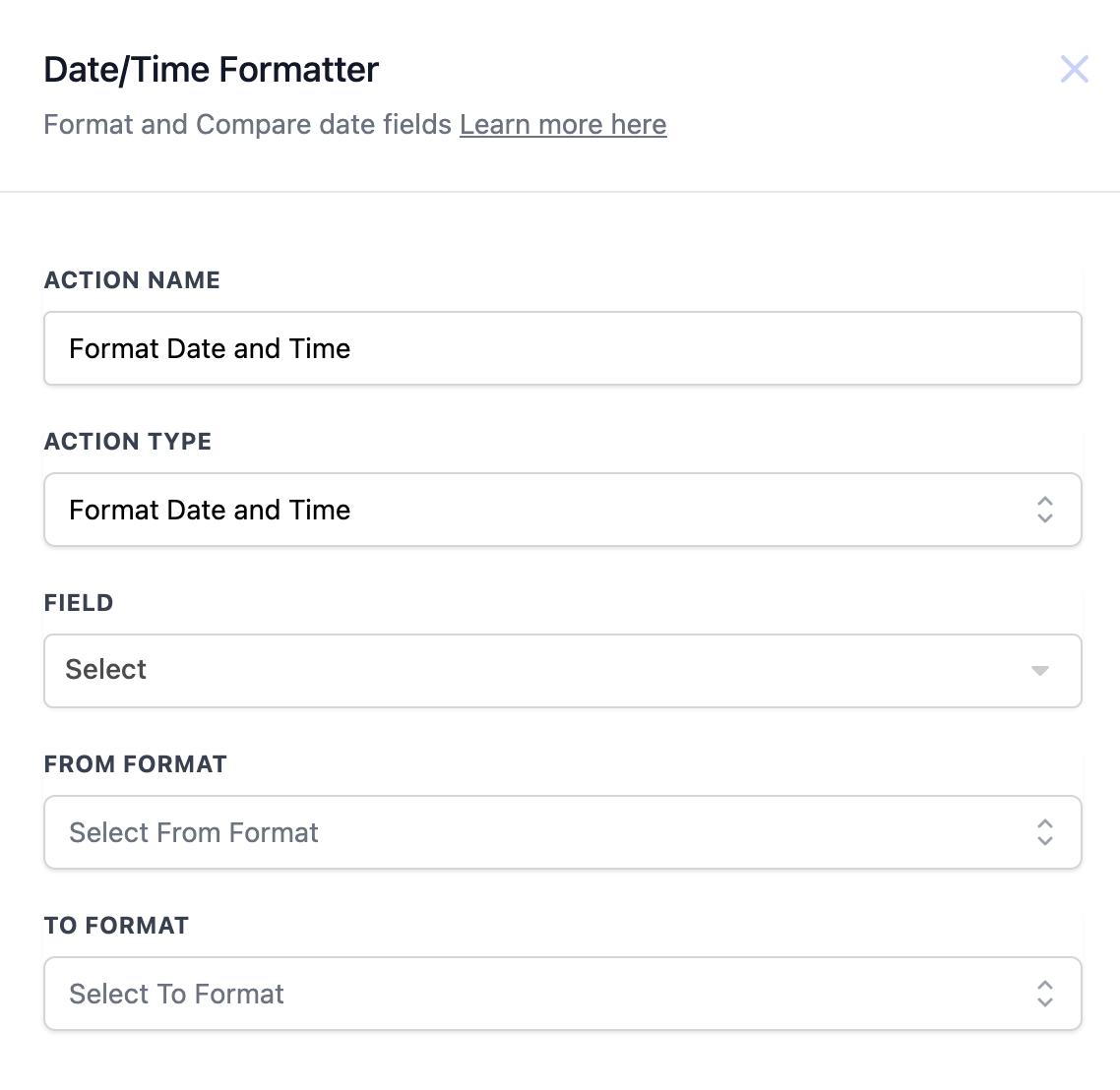The height and width of the screenshot is (1090, 1120).
Task: Click the ACTION TYPE label
Action: [x=128, y=442]
